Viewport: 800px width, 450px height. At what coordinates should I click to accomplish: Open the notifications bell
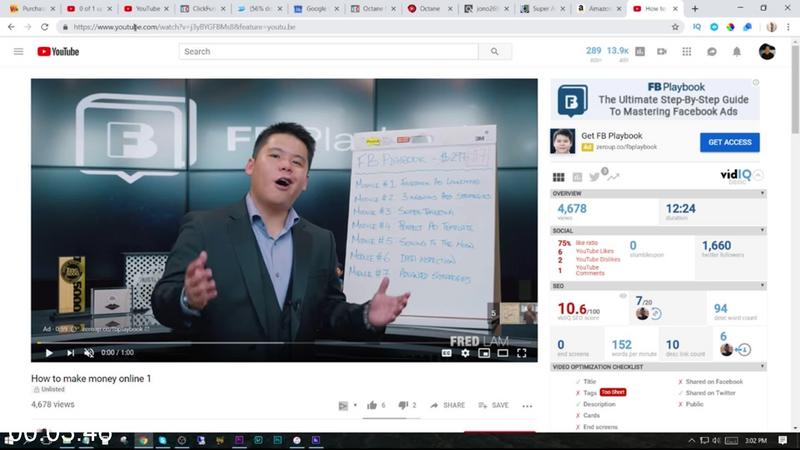coord(737,52)
